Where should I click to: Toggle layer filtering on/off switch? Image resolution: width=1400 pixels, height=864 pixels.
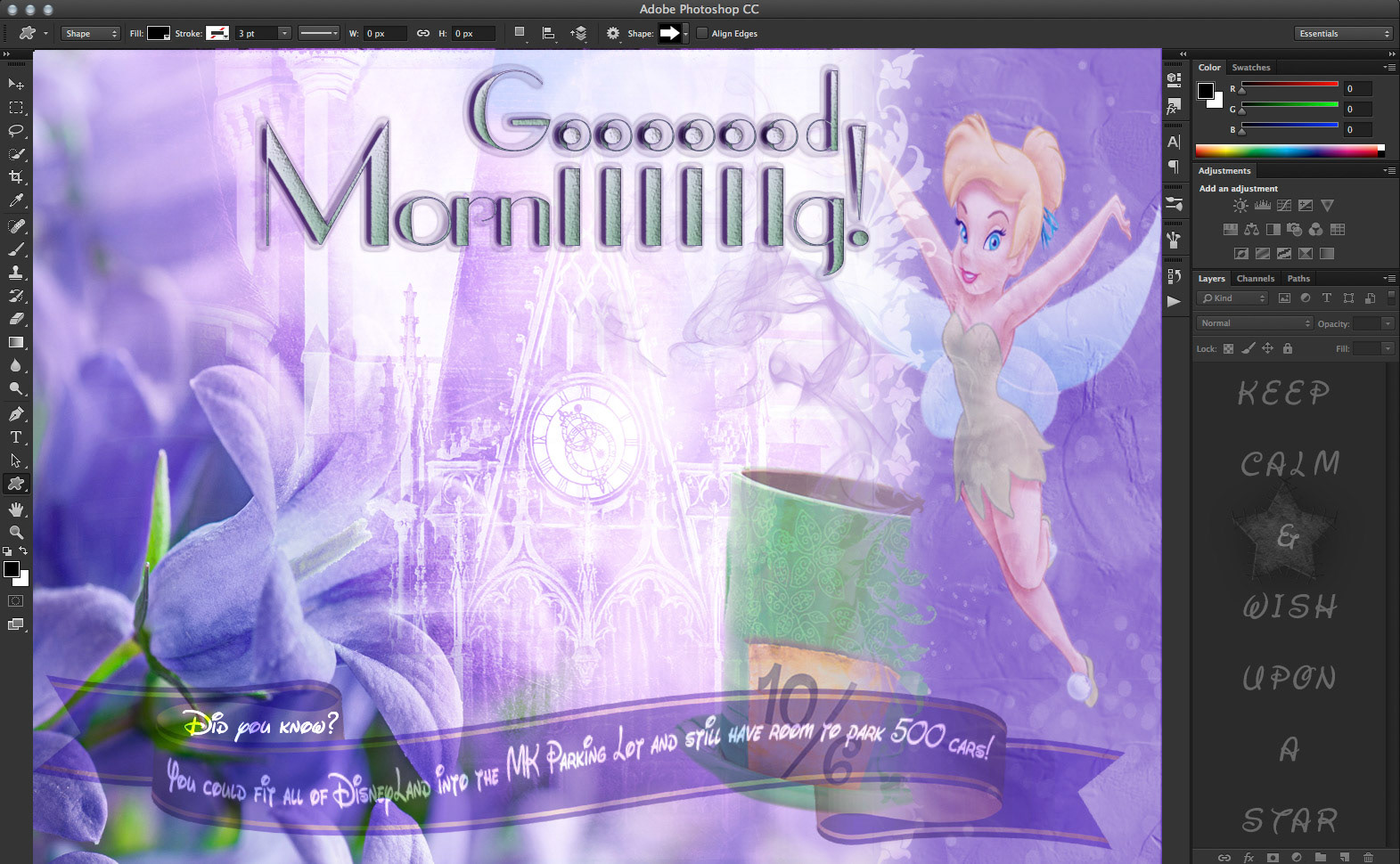point(1391,298)
